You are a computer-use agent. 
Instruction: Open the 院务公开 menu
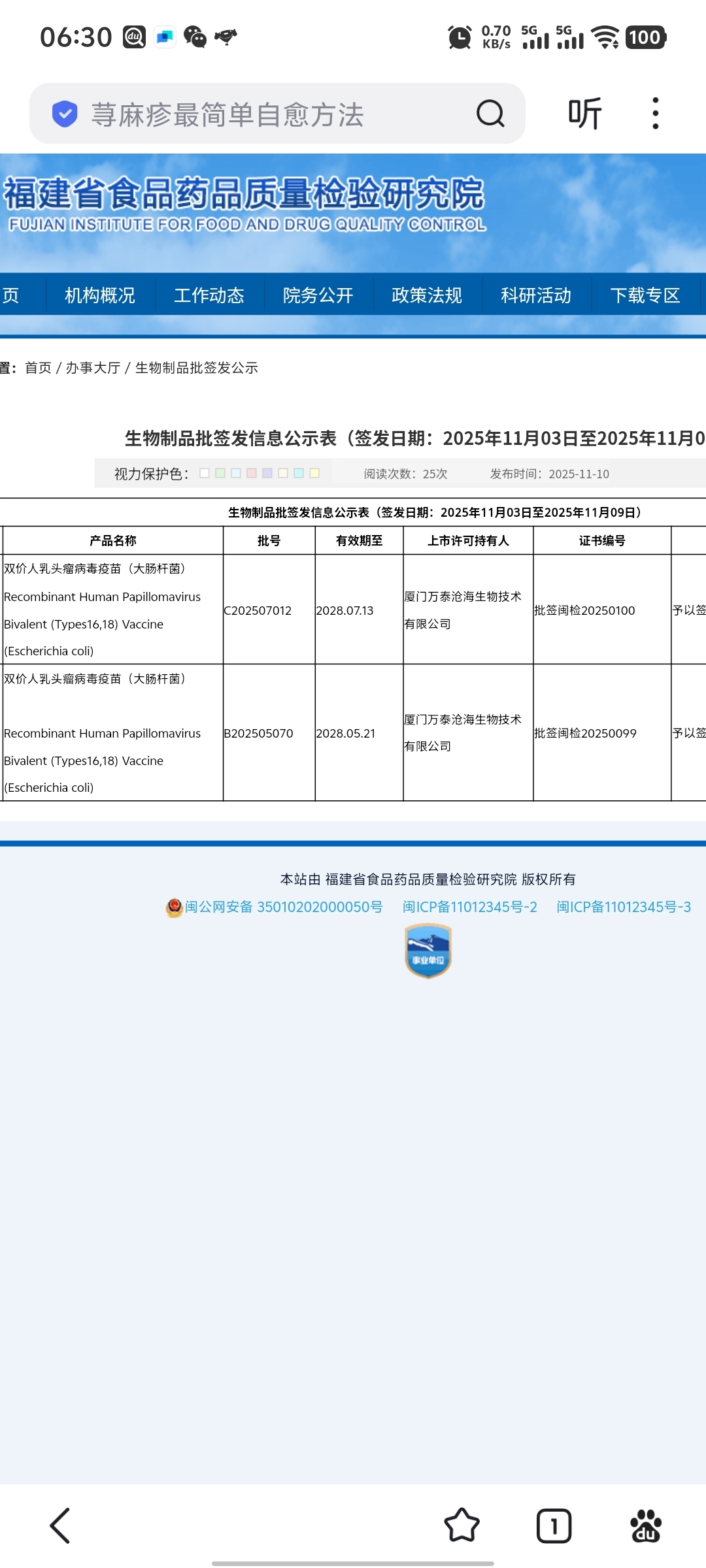(318, 295)
